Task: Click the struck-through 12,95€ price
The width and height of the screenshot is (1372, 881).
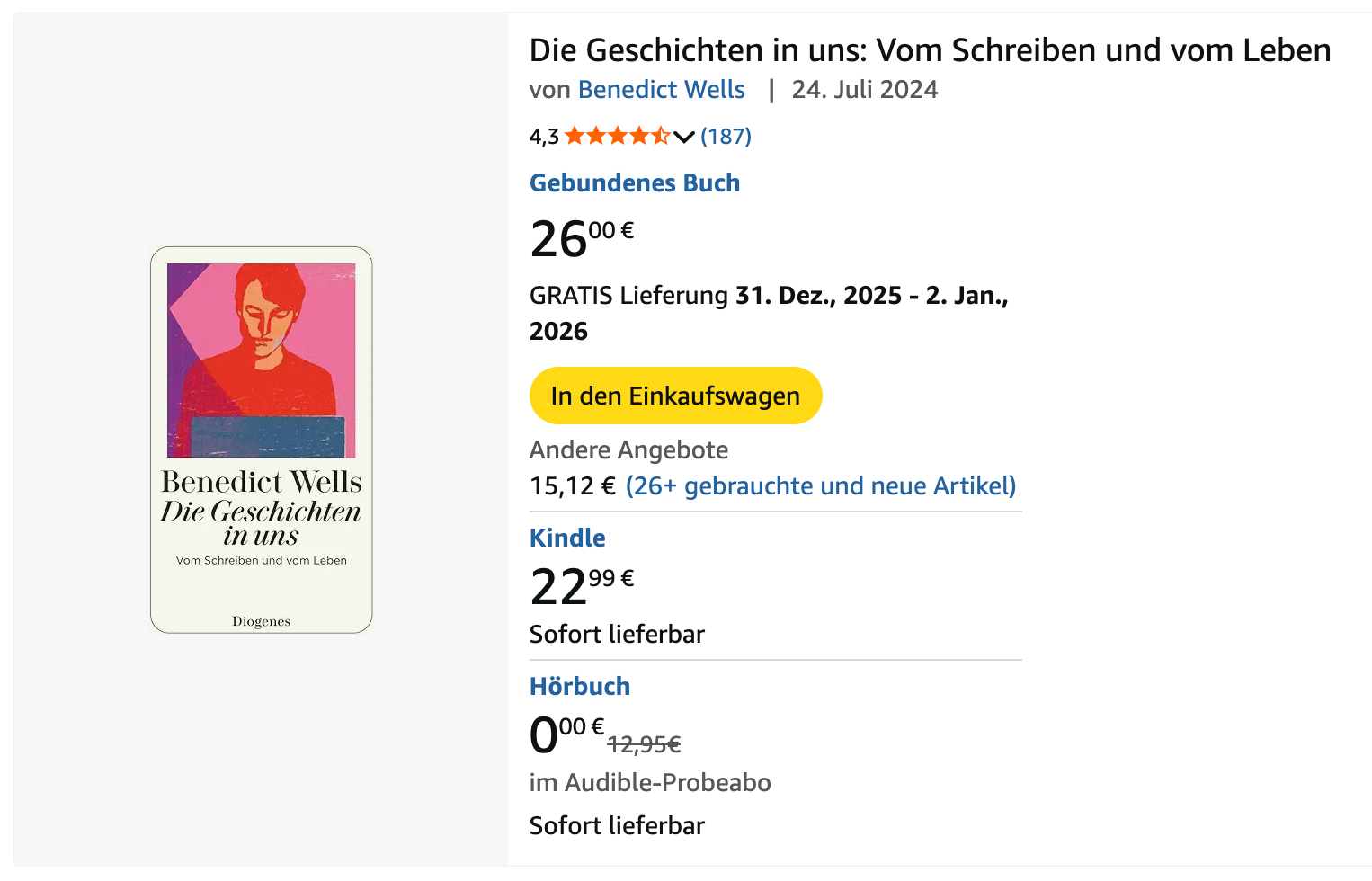Action: coord(644,744)
